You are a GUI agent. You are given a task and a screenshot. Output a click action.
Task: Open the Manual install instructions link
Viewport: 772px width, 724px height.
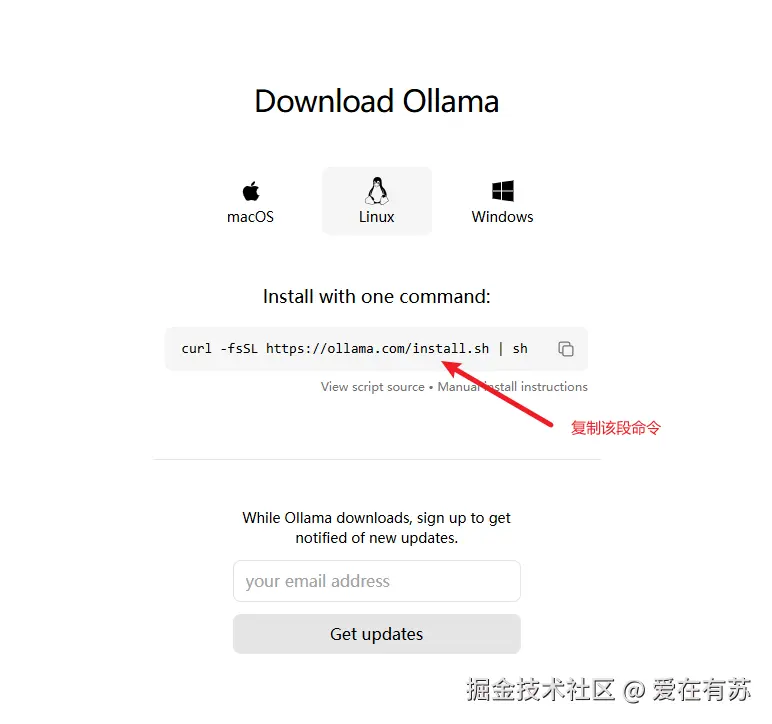coord(513,387)
